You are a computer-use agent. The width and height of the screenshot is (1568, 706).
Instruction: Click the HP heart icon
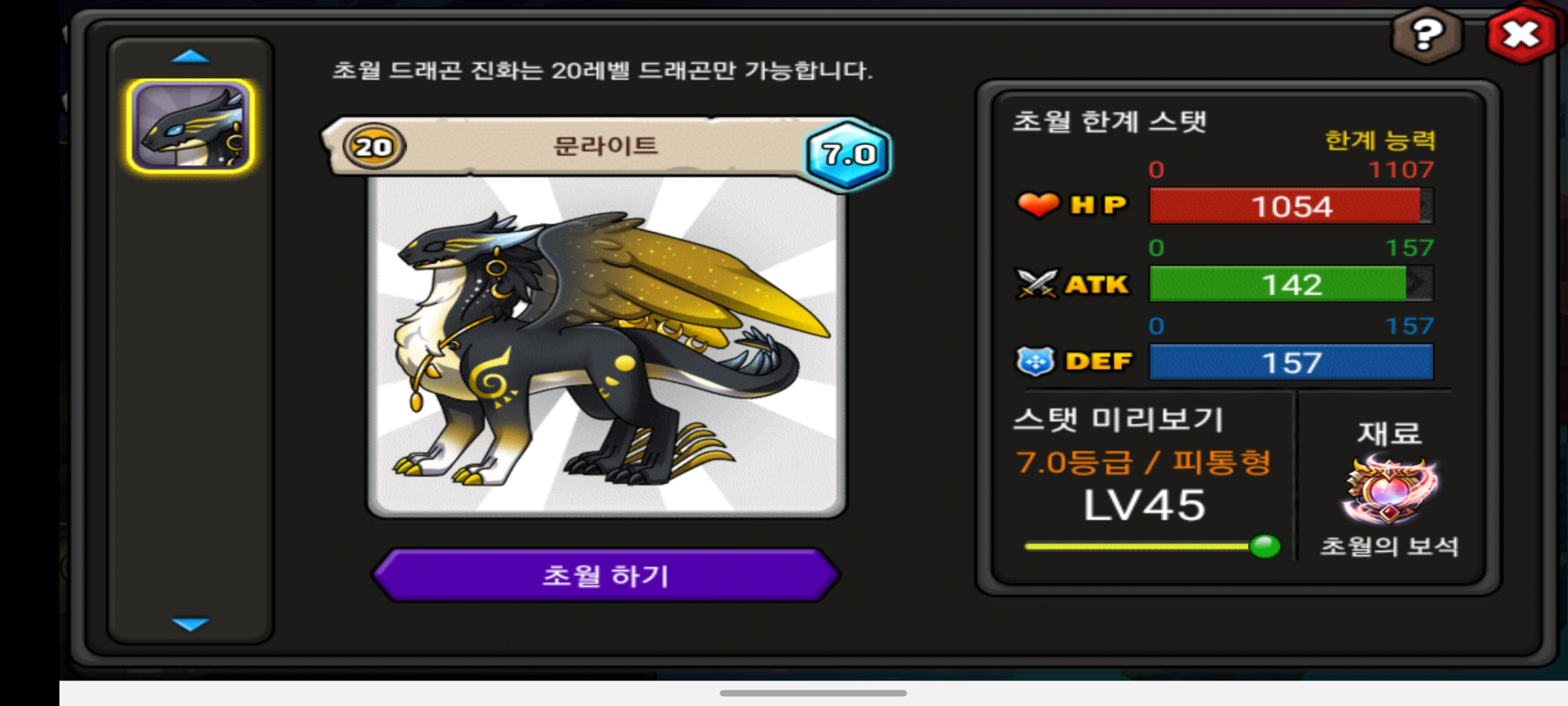[x=1037, y=205]
